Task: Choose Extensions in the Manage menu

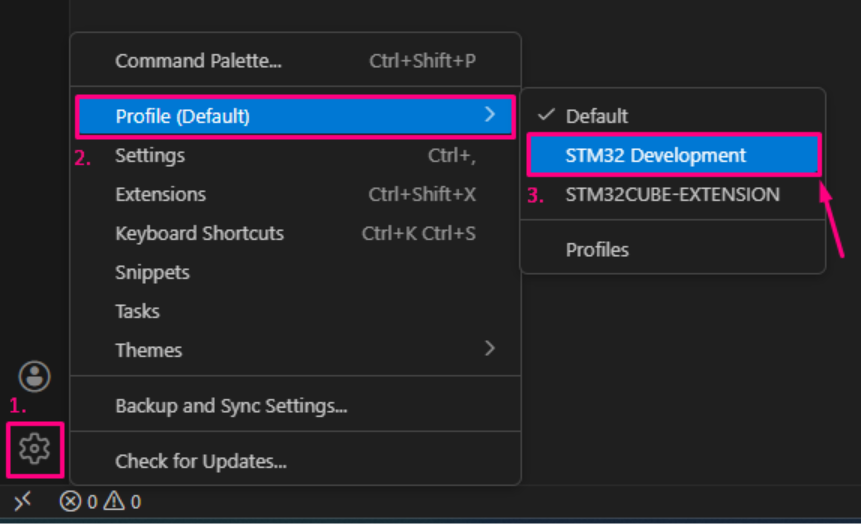Action: 160,194
